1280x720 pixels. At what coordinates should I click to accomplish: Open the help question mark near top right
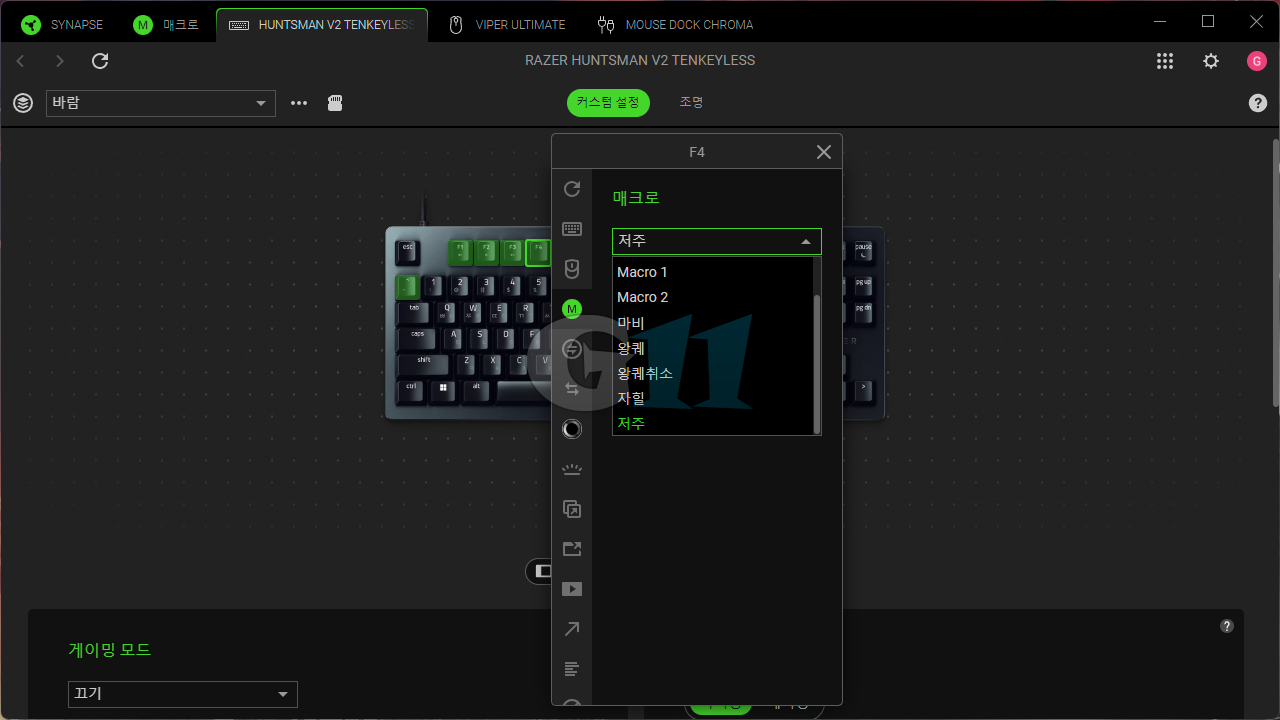(1258, 103)
